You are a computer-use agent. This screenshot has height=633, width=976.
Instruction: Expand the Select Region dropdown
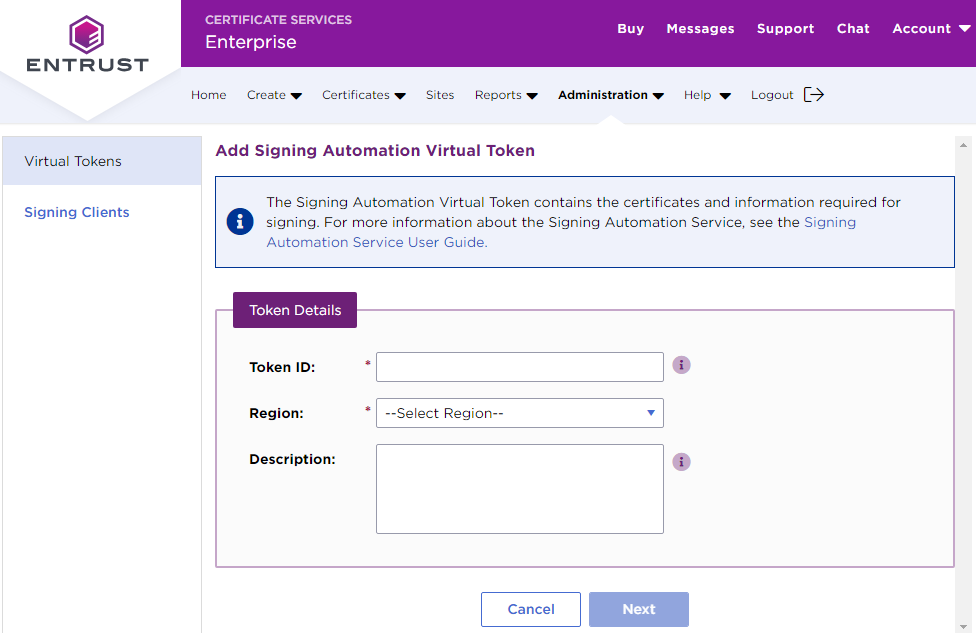[519, 413]
